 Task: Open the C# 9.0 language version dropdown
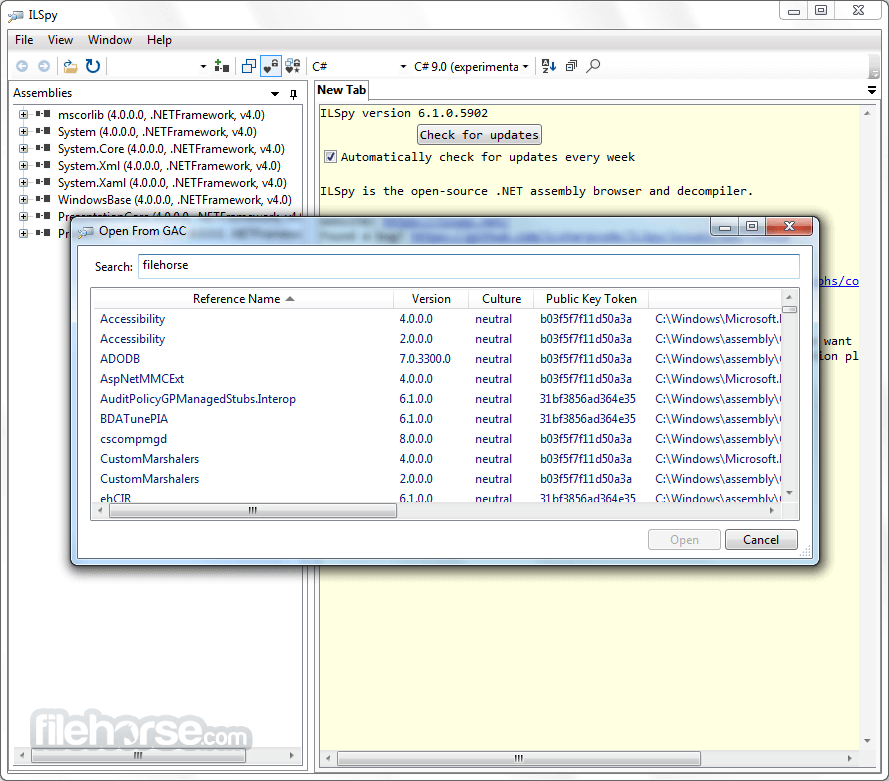click(471, 66)
